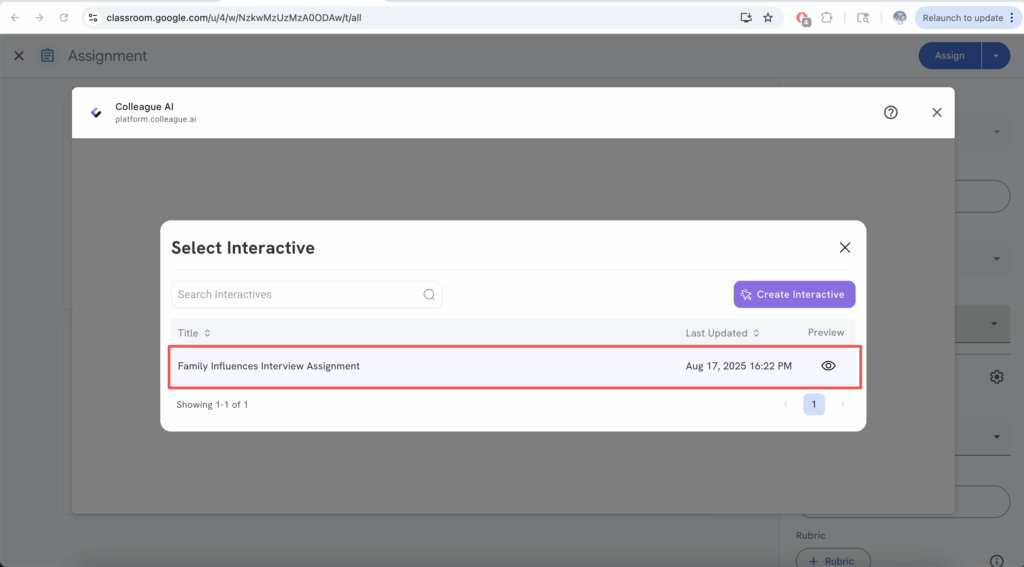1024x567 pixels.
Task: Click the Assign button
Action: 949,56
